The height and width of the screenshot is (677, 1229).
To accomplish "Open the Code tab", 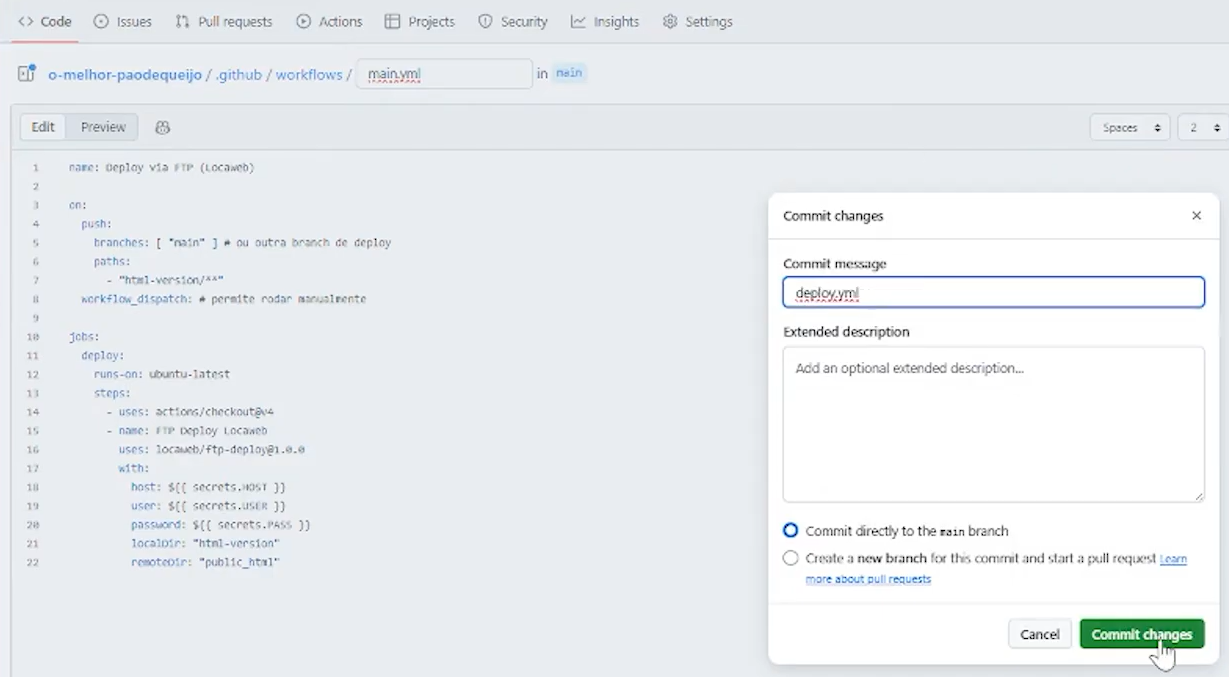I will [x=45, y=21].
